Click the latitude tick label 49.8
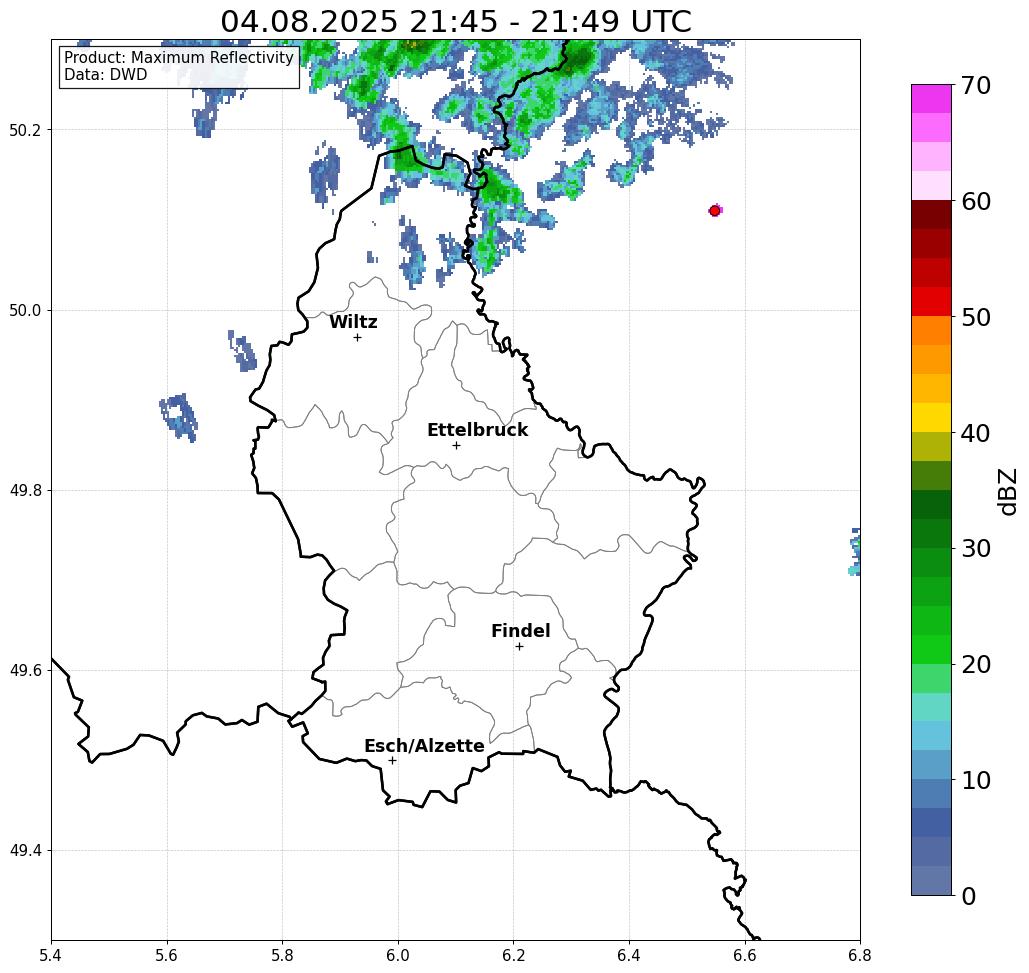 25,491
